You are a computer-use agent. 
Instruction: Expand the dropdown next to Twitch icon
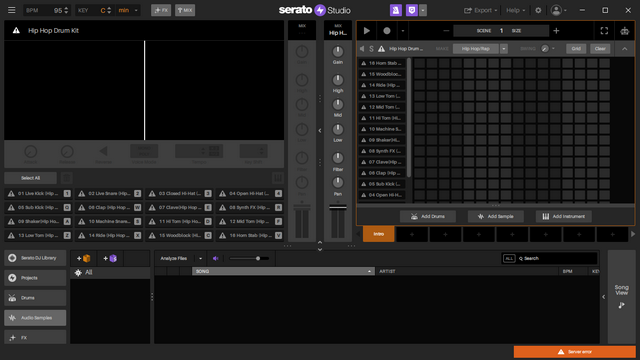(x=423, y=10)
